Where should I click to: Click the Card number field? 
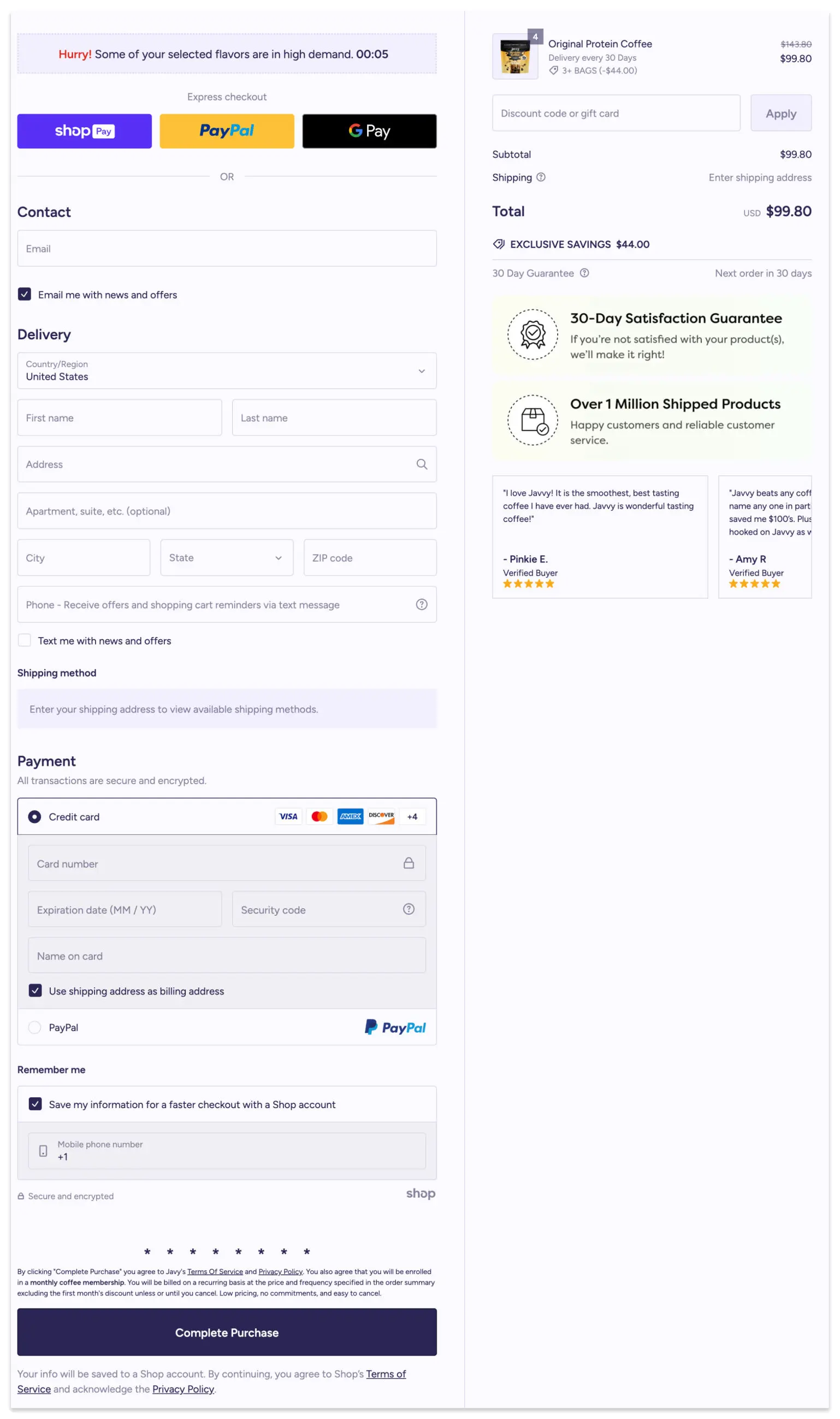click(227, 863)
